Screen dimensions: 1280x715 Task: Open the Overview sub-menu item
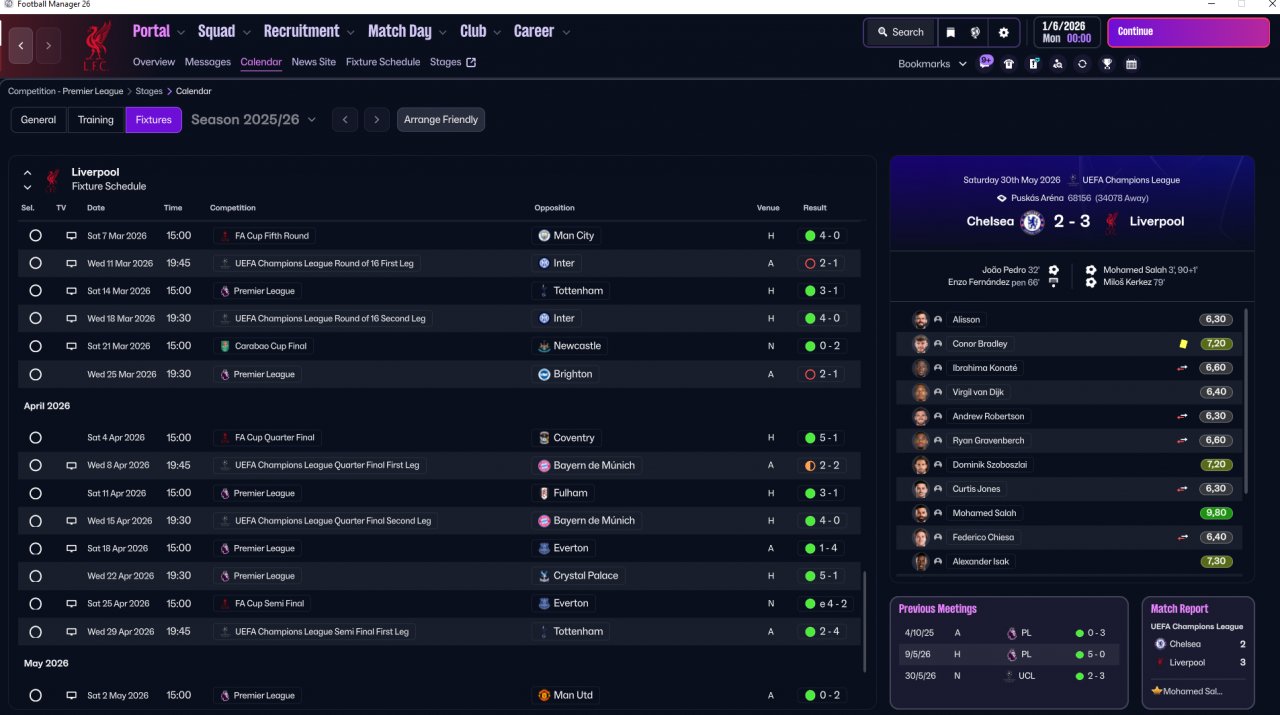tap(154, 62)
